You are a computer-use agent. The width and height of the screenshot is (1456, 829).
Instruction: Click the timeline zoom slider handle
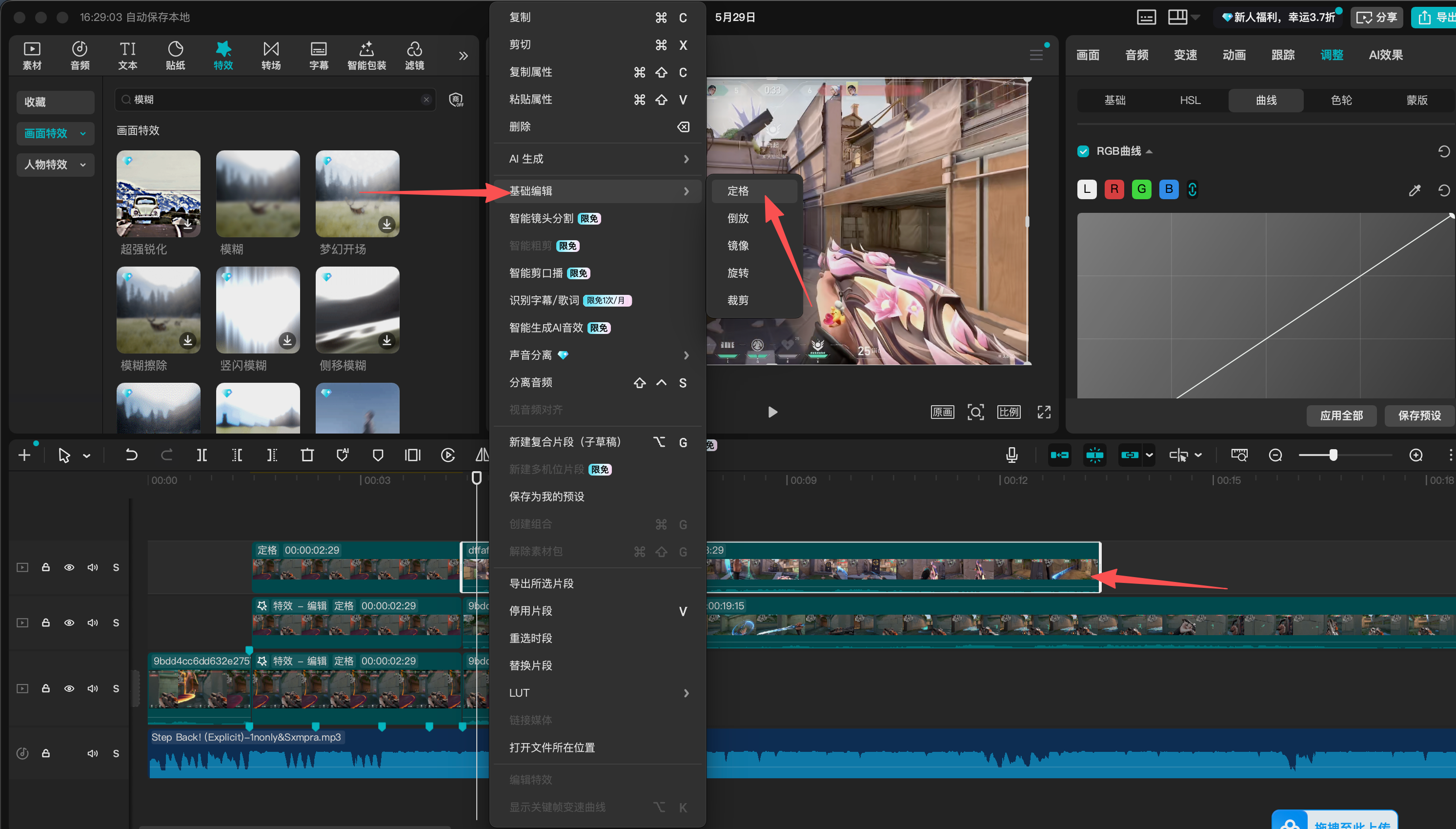(x=1333, y=455)
